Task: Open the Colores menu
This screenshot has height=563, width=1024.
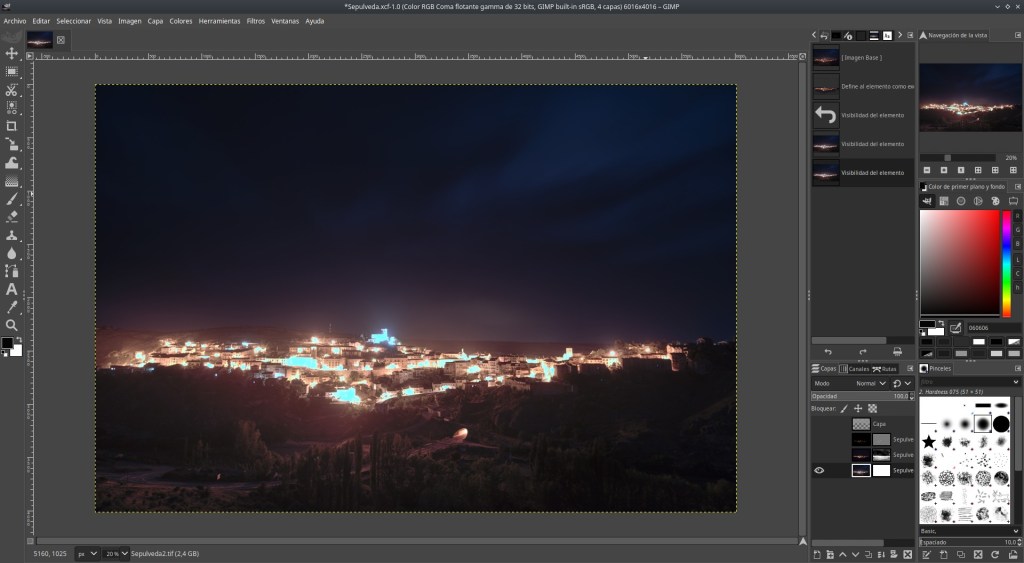Action: [x=181, y=21]
